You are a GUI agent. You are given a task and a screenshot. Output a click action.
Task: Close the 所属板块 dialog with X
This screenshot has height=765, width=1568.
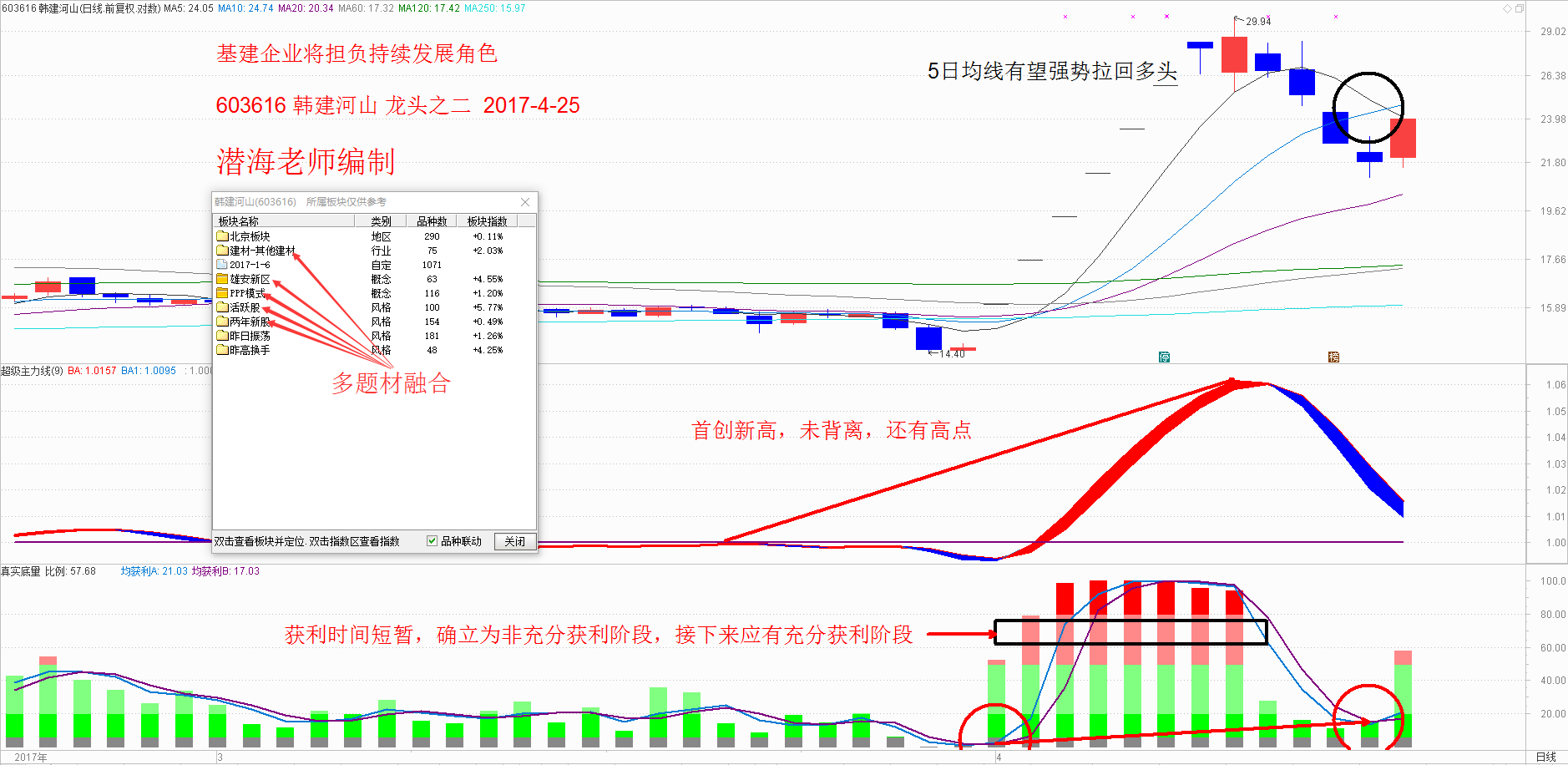[x=525, y=202]
